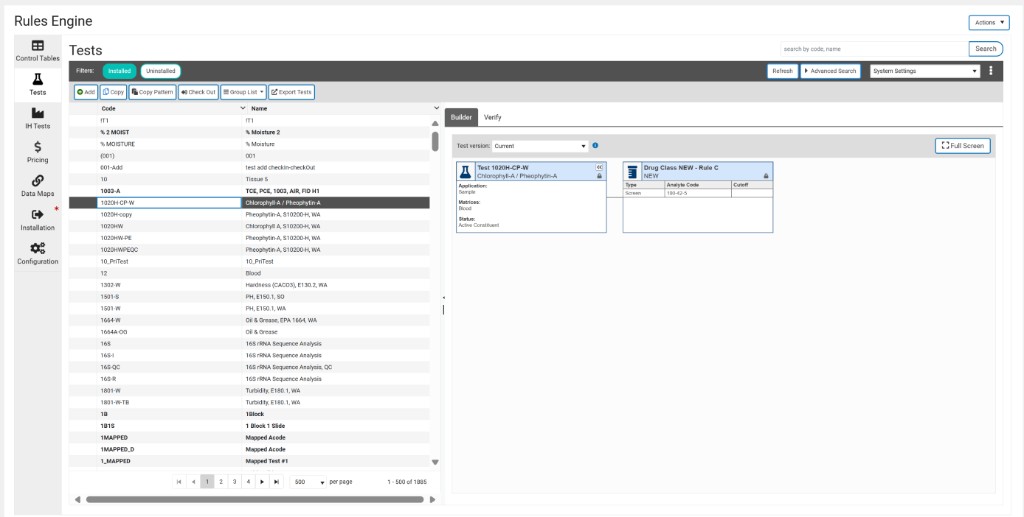Open the Group List dropdown

[243, 92]
